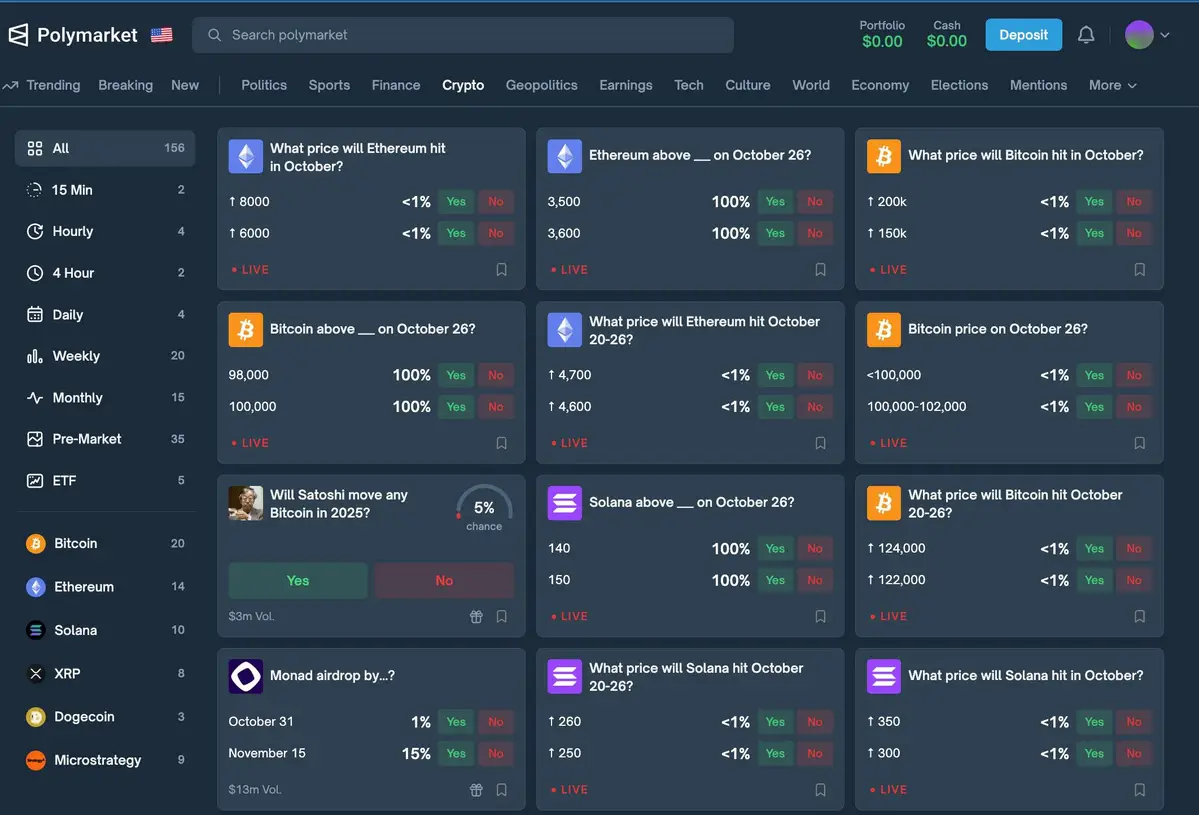Viewport: 1199px width, 815px height.
Task: Select the ETF filter in the sidebar
Action: (64, 481)
